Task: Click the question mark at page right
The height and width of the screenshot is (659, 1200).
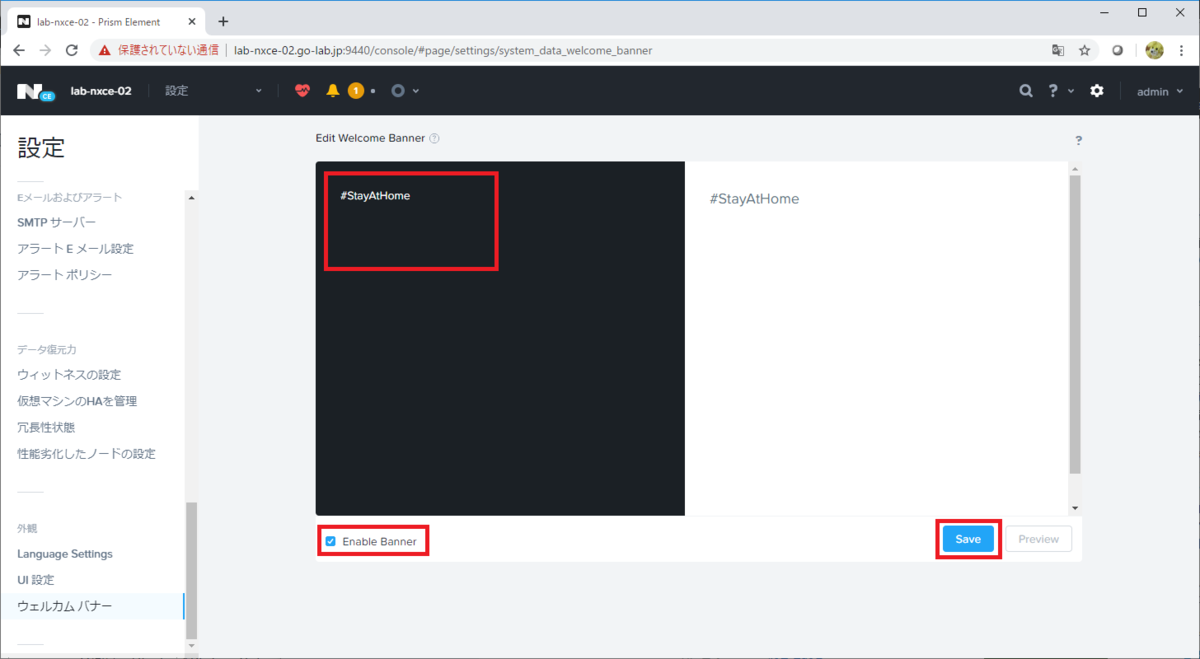Action: point(1078,141)
